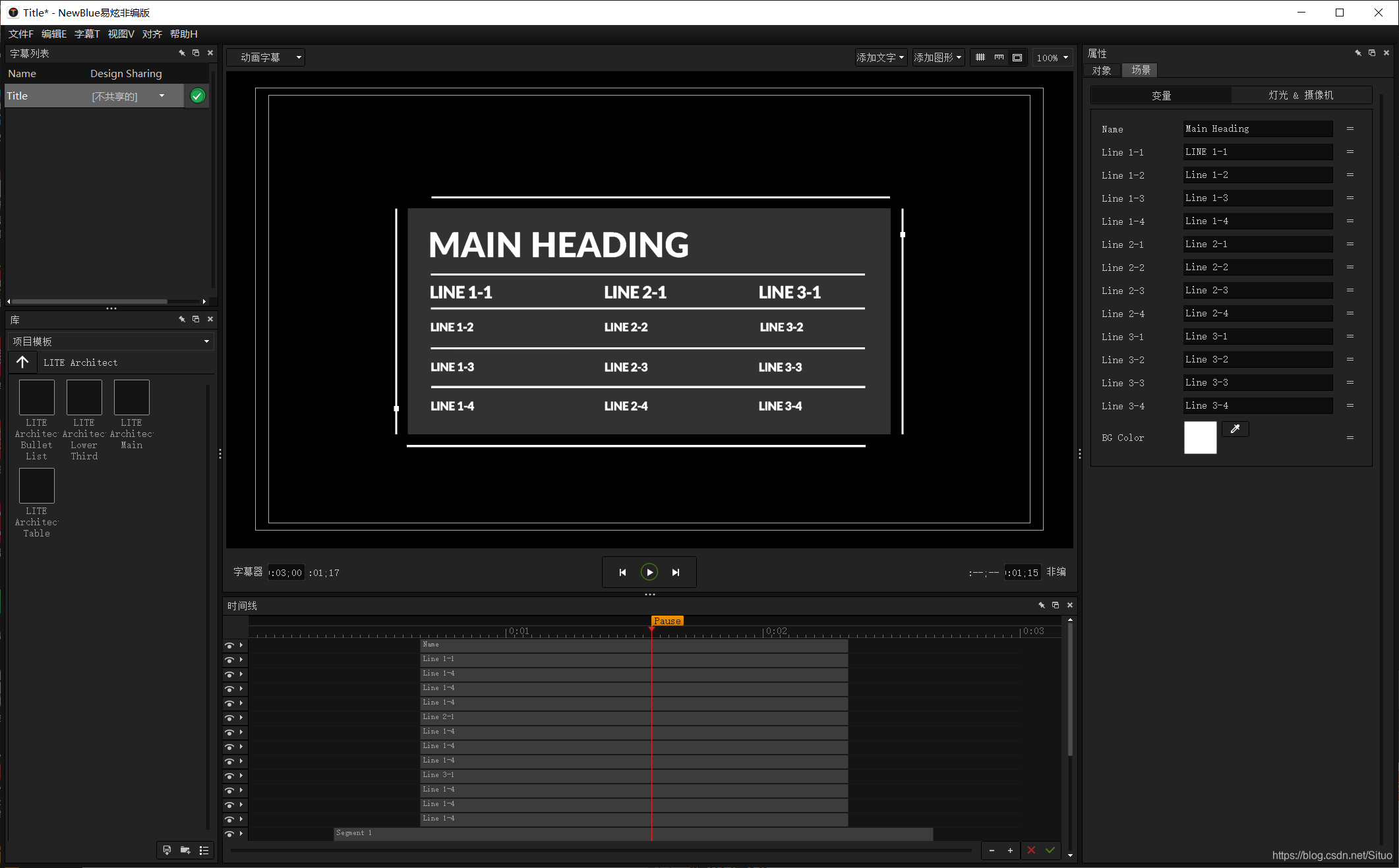The height and width of the screenshot is (868, 1399).
Task: Pin the subtitle list (字幕列表) panel
Action: tap(182, 53)
